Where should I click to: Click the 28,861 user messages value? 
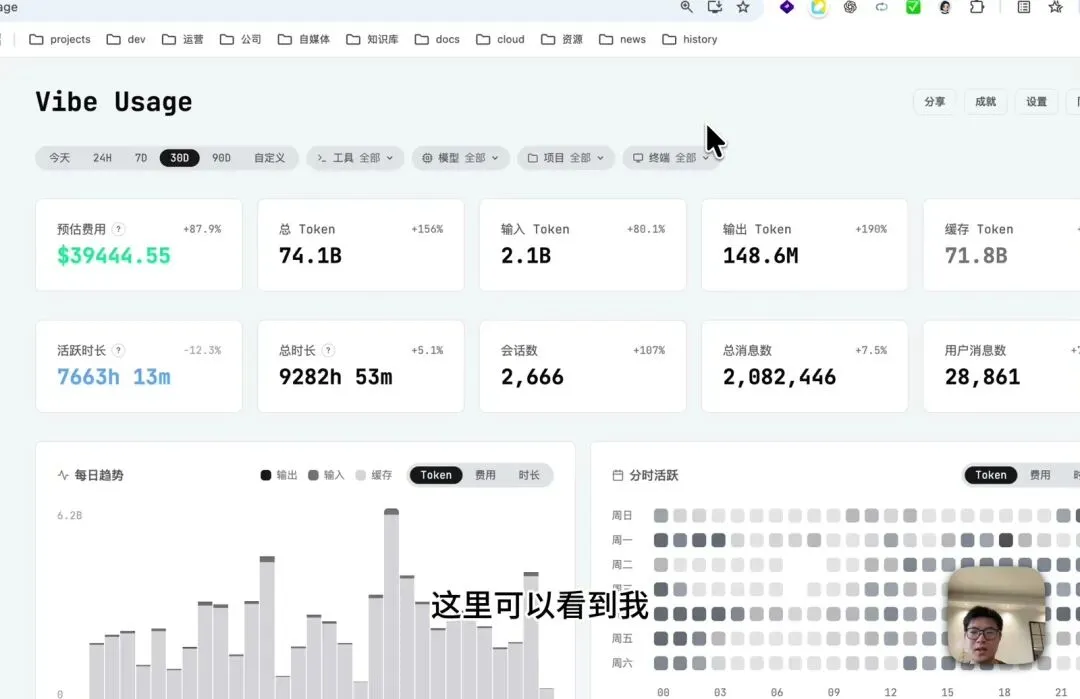point(982,377)
